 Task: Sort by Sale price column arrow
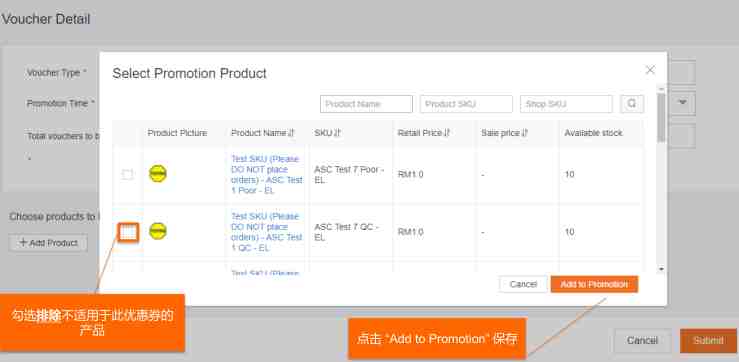coord(525,133)
